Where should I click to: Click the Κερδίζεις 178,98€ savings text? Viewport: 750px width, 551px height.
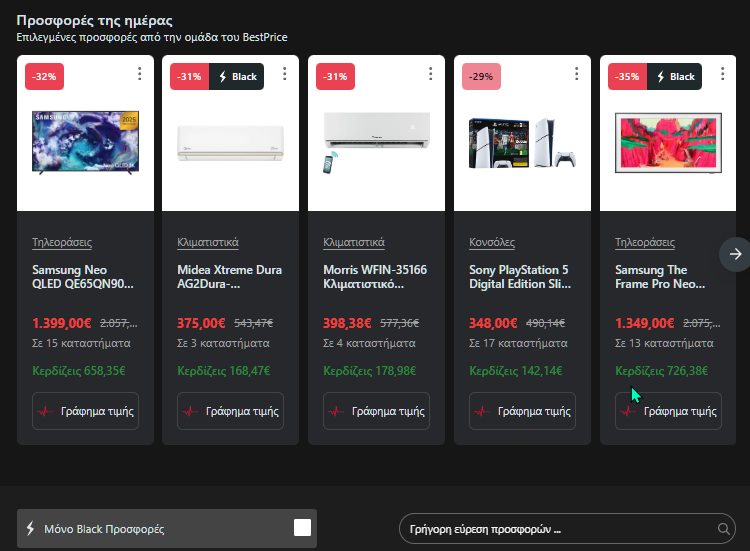coord(370,371)
